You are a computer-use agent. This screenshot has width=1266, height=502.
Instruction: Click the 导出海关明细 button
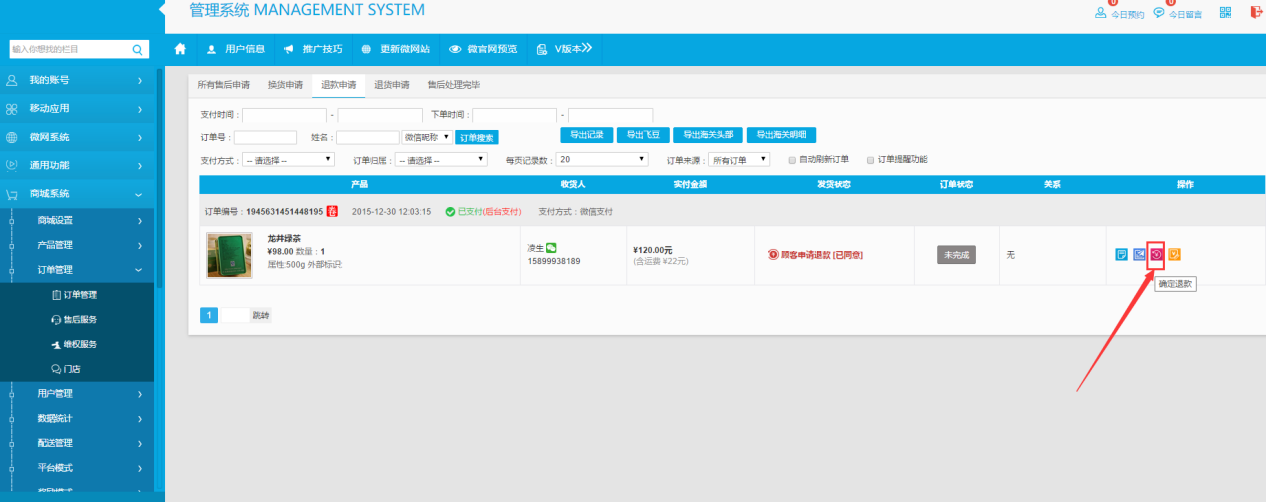click(x=783, y=134)
